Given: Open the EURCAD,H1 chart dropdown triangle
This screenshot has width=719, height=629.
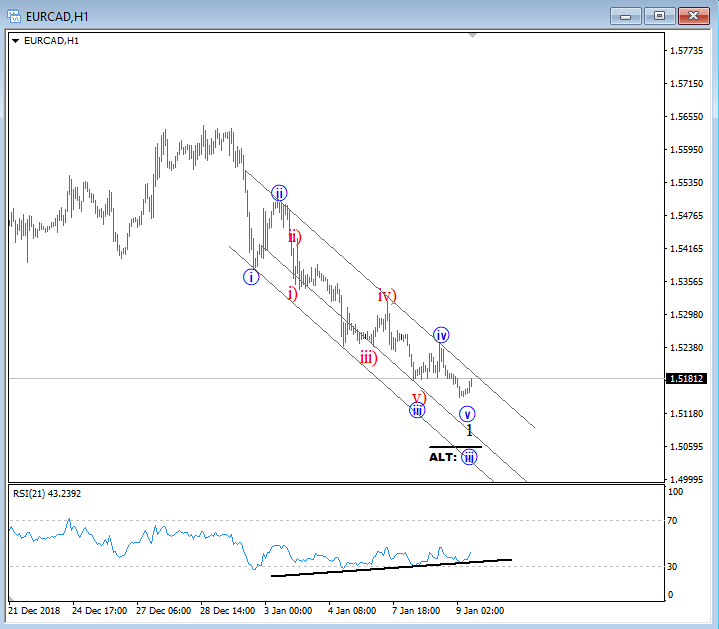Looking at the screenshot, I should [15, 40].
